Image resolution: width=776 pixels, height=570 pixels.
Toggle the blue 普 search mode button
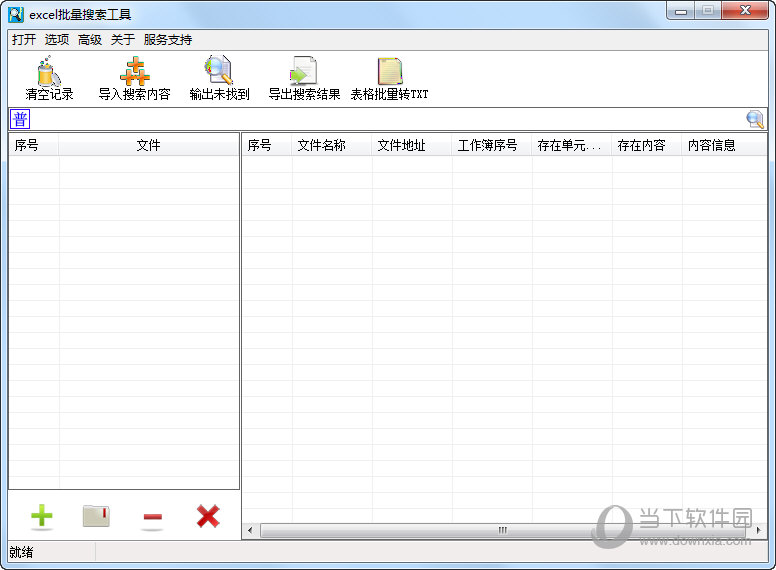(20, 119)
